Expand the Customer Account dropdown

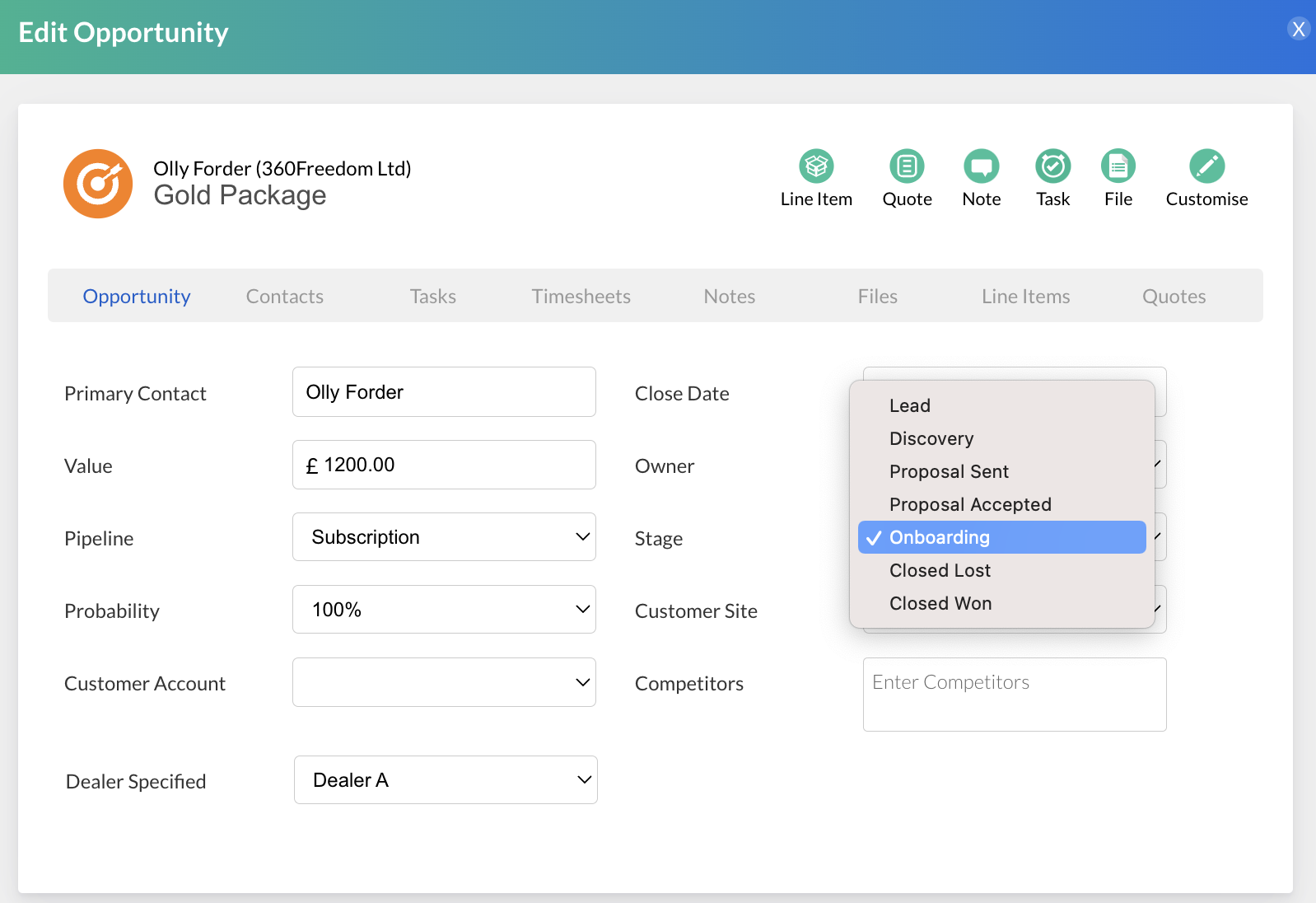[444, 682]
